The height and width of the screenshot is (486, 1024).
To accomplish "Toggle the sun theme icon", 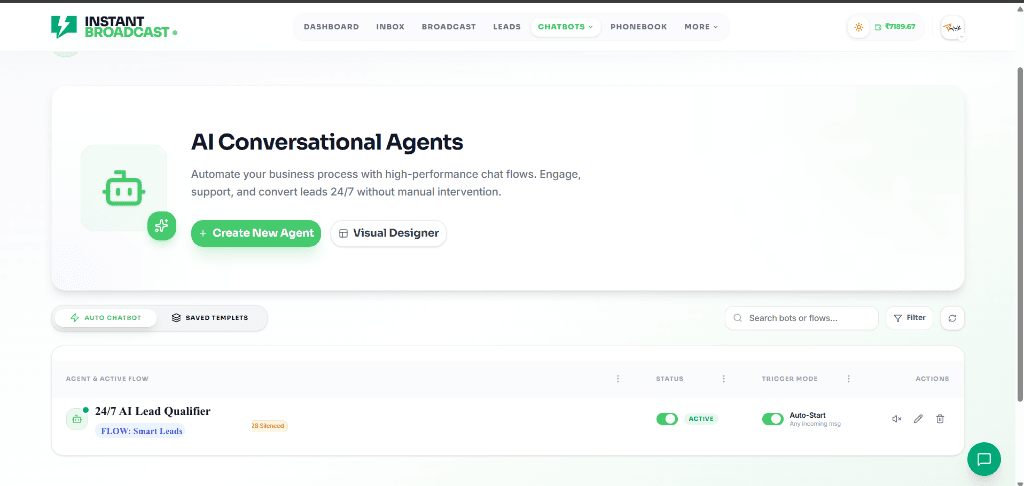I will point(858,27).
